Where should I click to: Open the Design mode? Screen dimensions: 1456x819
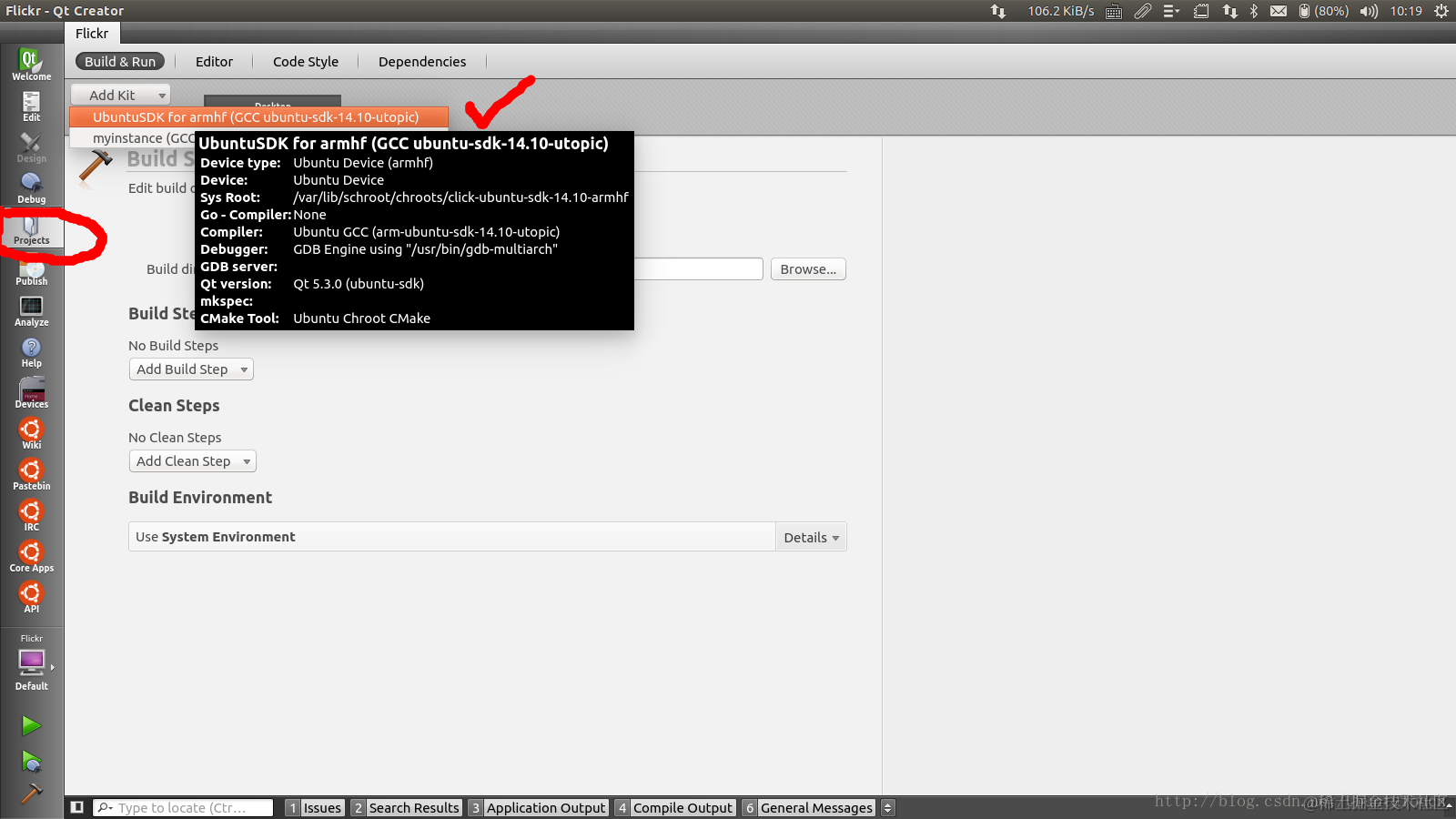pos(31,147)
